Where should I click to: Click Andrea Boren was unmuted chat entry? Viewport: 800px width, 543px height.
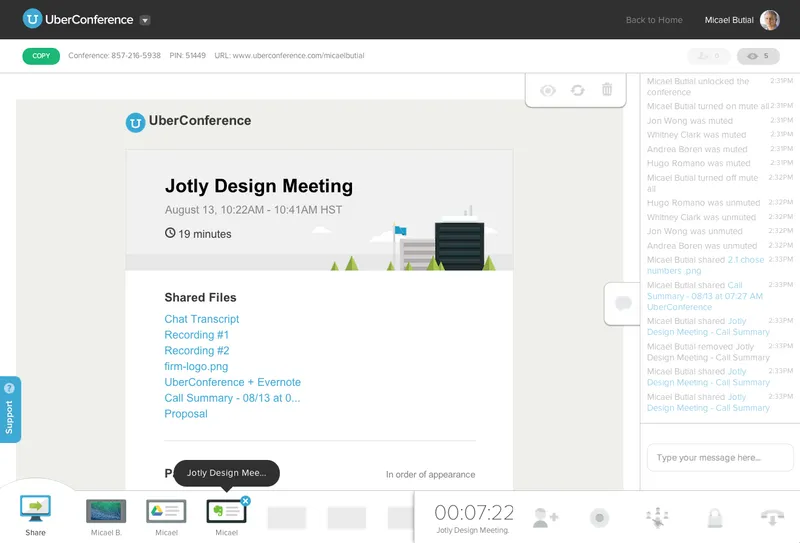[x=702, y=246]
